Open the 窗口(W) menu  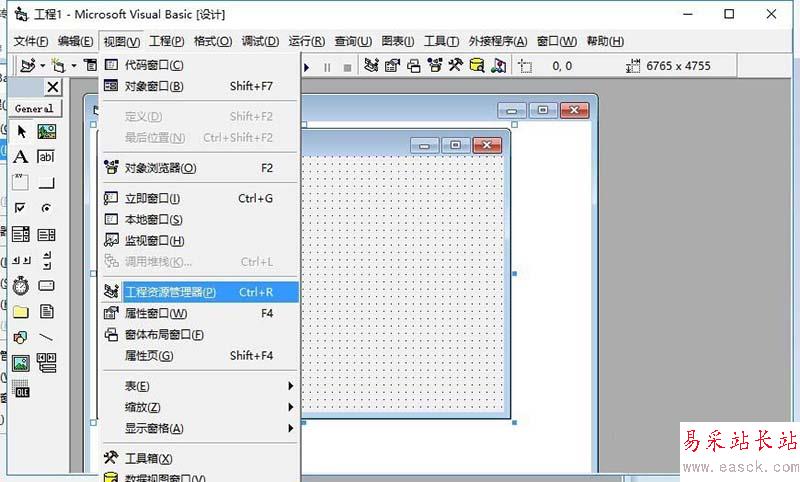tap(557, 41)
